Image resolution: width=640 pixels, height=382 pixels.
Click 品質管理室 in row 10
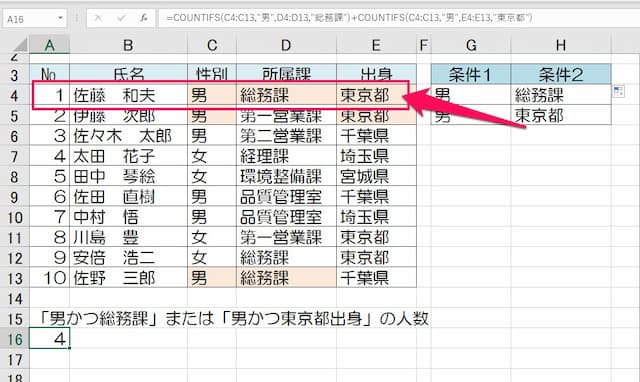[x=286, y=217]
